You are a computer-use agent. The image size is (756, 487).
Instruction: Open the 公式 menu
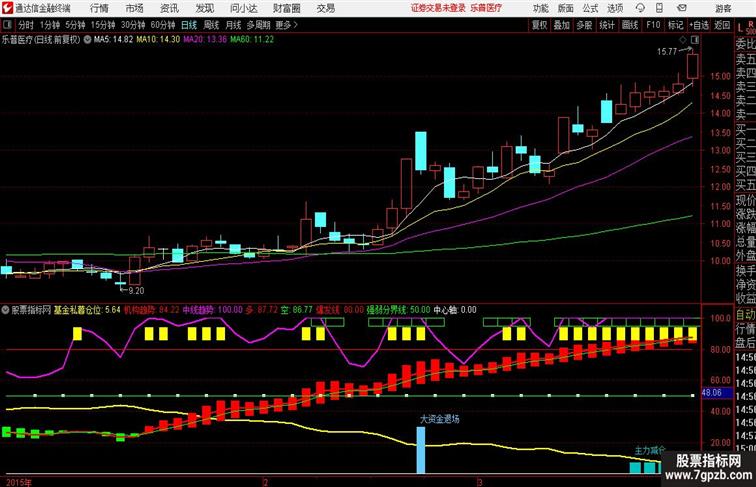pos(590,8)
